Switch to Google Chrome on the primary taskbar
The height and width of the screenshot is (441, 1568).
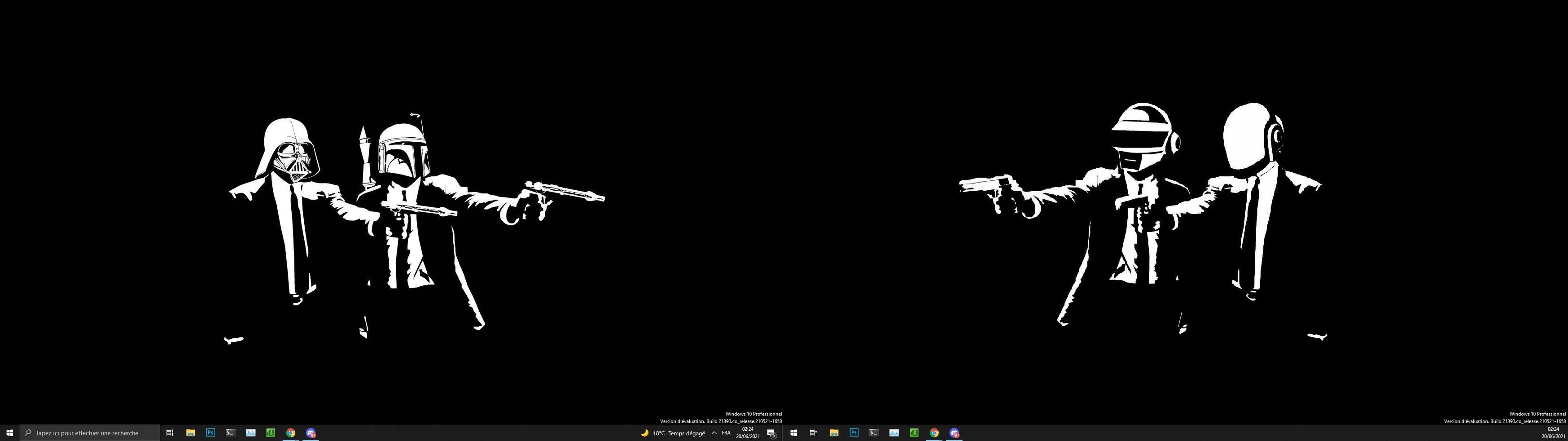[x=290, y=433]
